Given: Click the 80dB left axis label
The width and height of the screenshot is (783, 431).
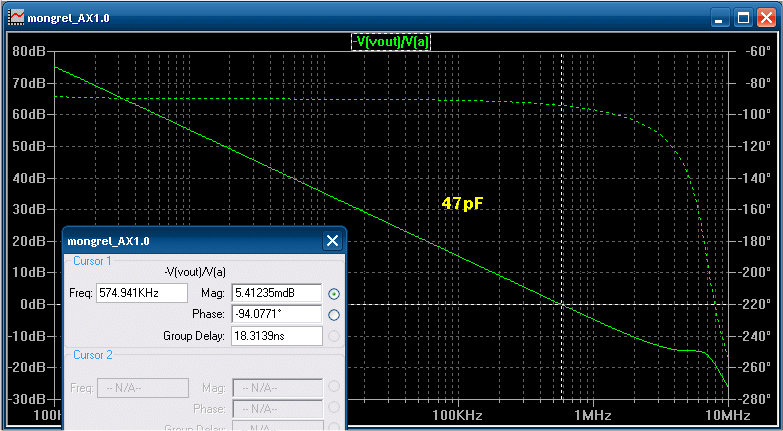Looking at the screenshot, I should pyautogui.click(x=28, y=51).
